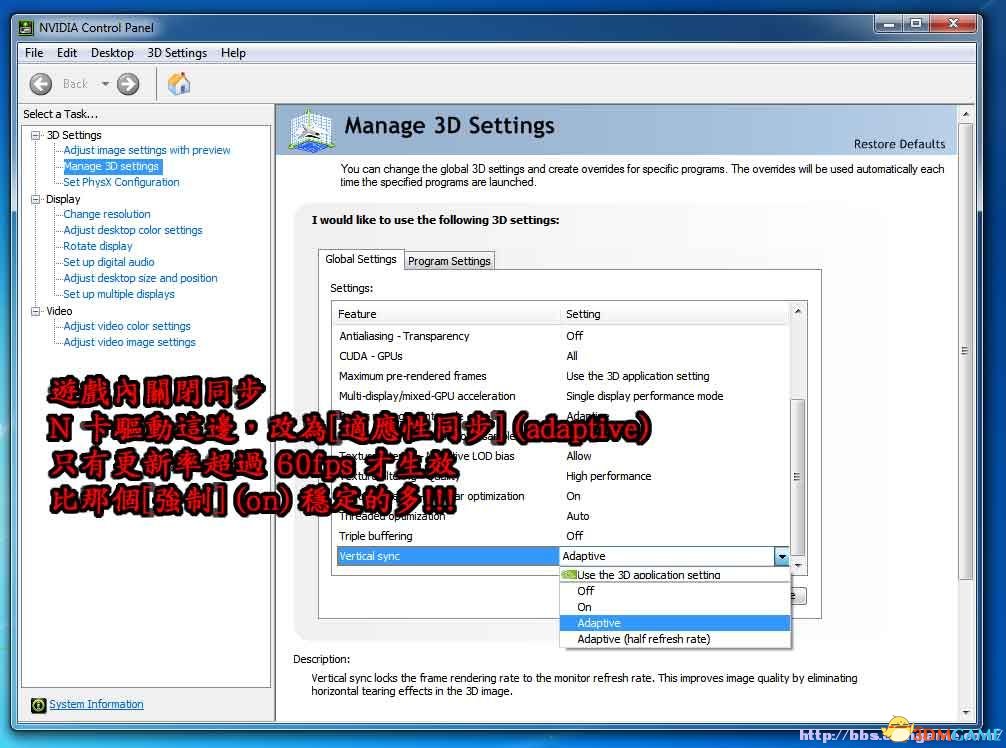Collapse the 3D Settings tree node
The image size is (1006, 748).
click(36, 135)
